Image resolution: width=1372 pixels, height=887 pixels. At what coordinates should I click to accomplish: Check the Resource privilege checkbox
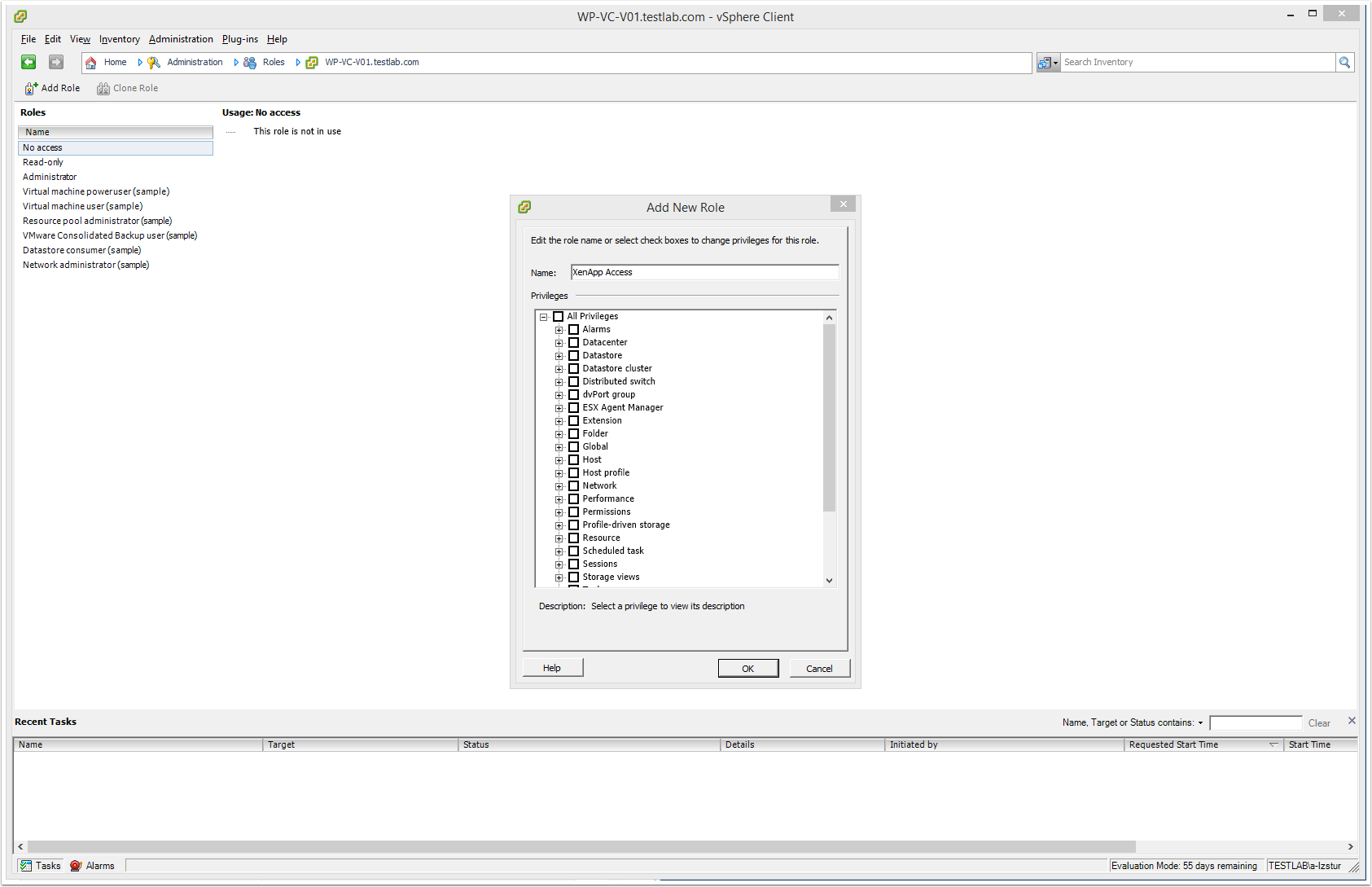[573, 538]
